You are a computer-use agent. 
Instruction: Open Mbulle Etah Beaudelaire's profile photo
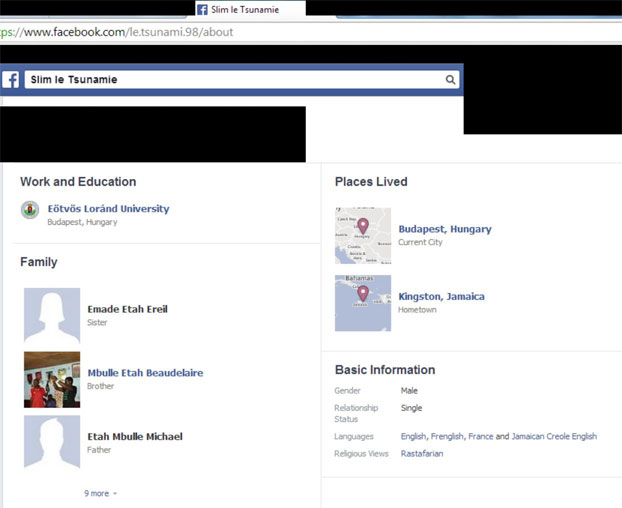(x=51, y=379)
